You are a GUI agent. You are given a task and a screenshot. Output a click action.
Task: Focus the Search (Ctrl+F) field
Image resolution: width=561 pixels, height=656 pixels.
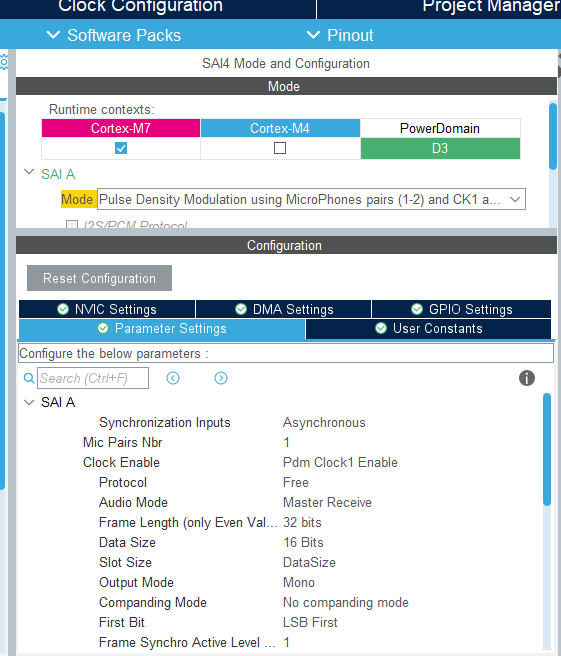(93, 378)
